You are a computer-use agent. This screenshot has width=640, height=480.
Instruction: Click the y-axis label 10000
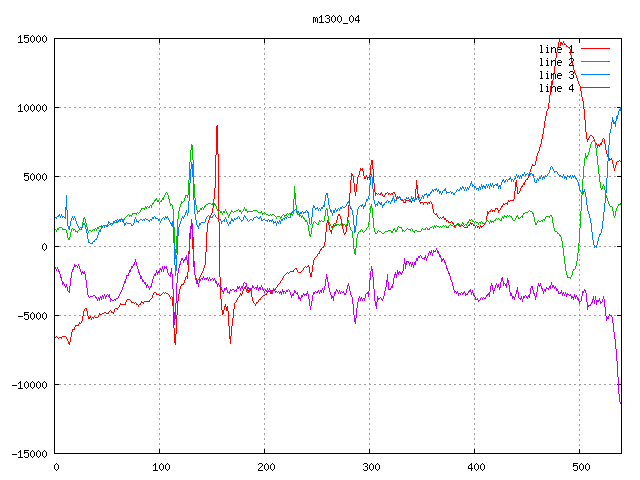coord(32,108)
